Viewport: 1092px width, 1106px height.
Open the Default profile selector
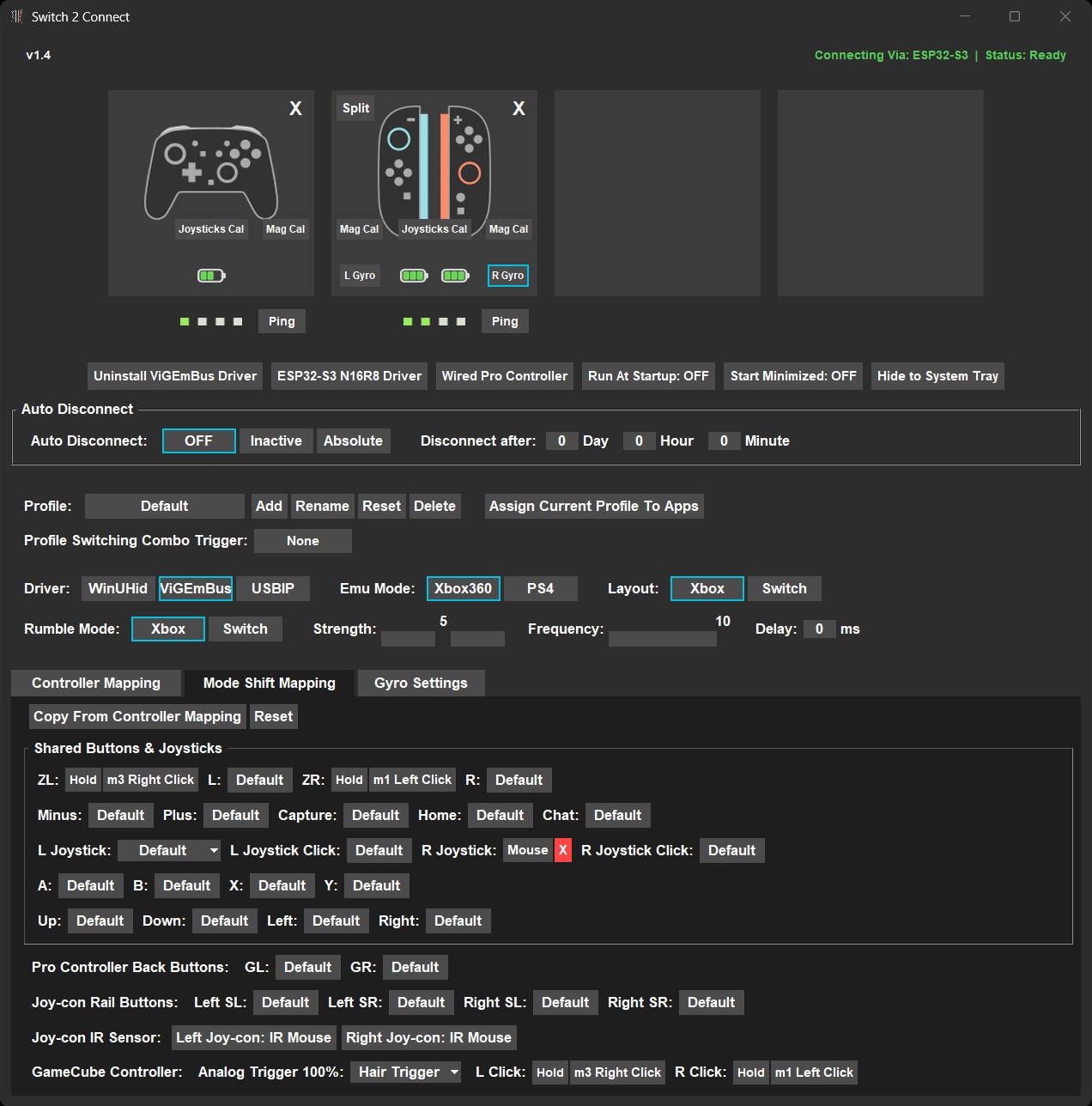point(165,506)
